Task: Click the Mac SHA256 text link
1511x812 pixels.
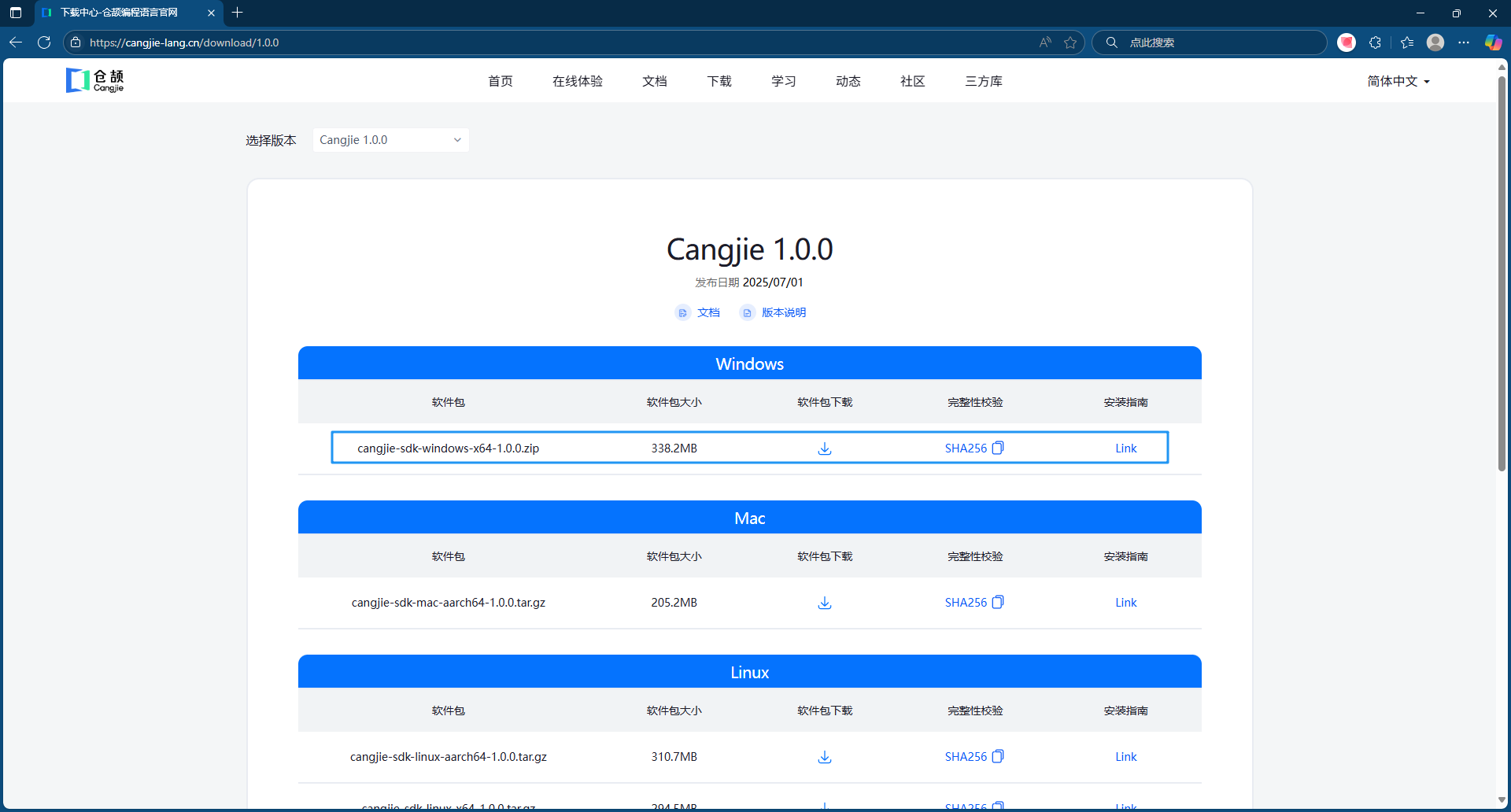Action: click(966, 603)
